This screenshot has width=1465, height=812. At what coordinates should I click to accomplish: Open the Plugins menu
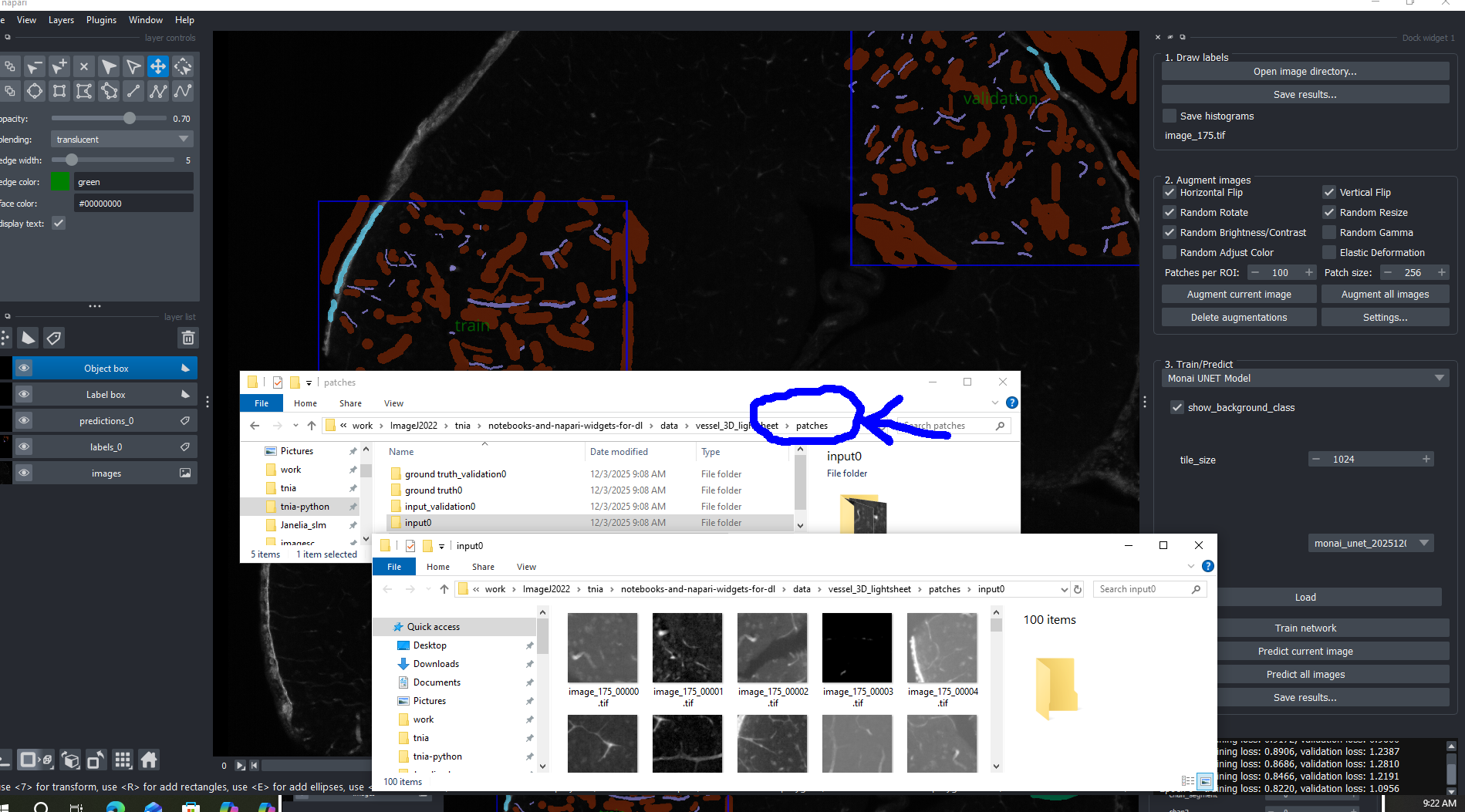point(101,20)
